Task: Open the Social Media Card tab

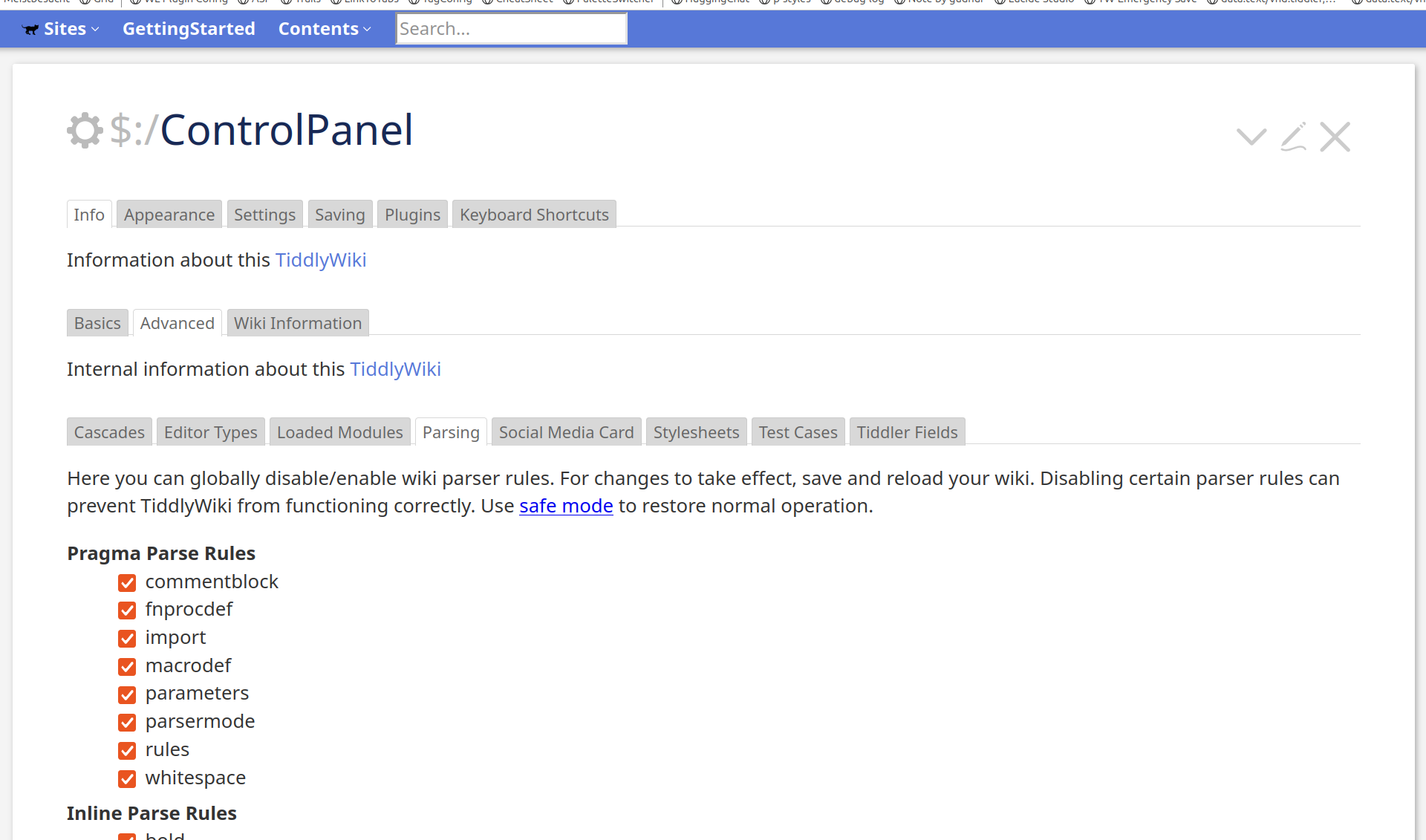Action: tap(567, 432)
